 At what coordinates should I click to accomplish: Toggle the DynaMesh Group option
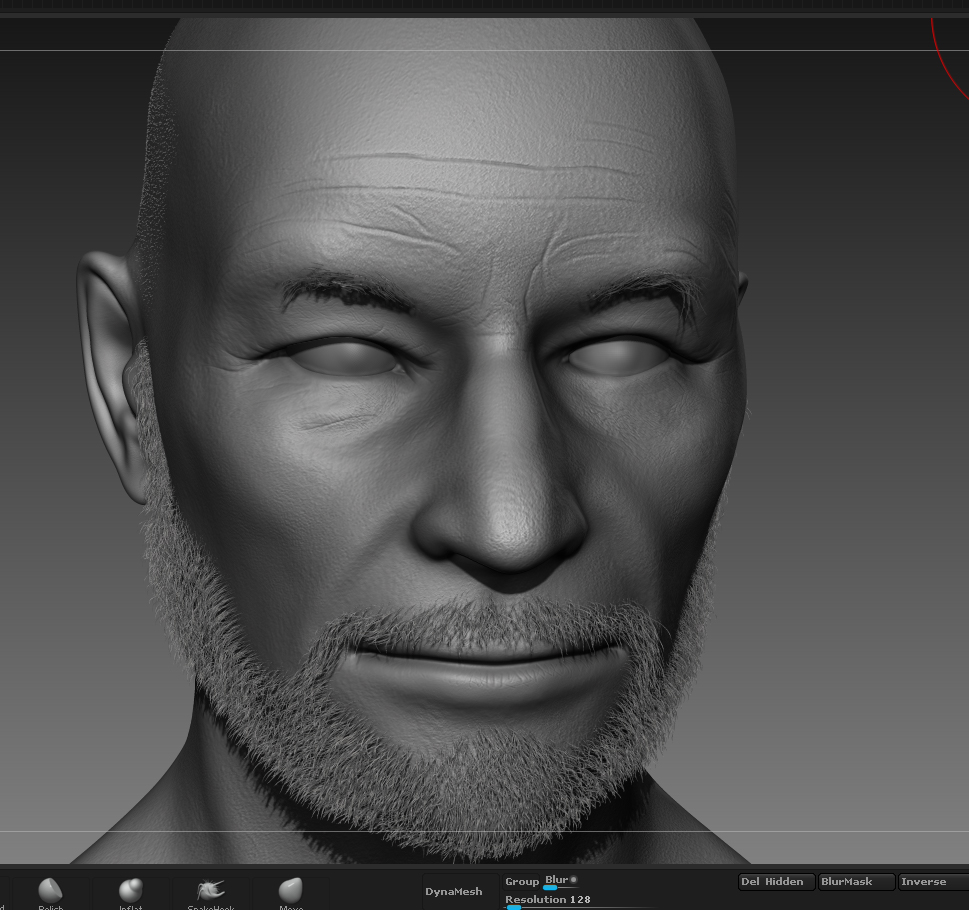[522, 882]
